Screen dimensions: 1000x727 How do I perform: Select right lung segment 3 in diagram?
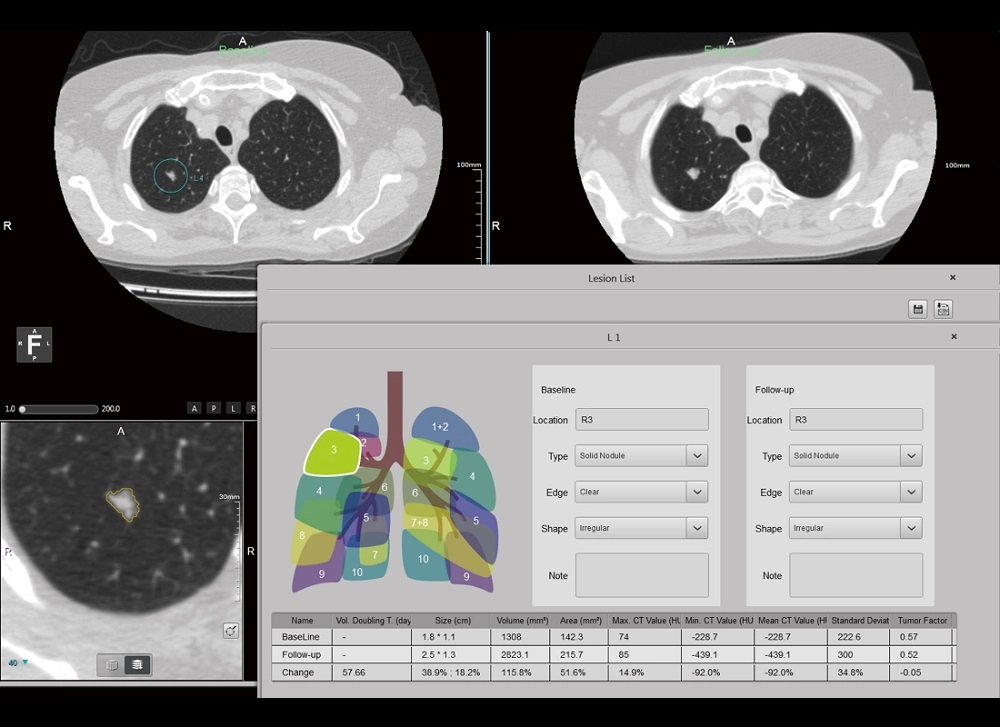coord(333,452)
